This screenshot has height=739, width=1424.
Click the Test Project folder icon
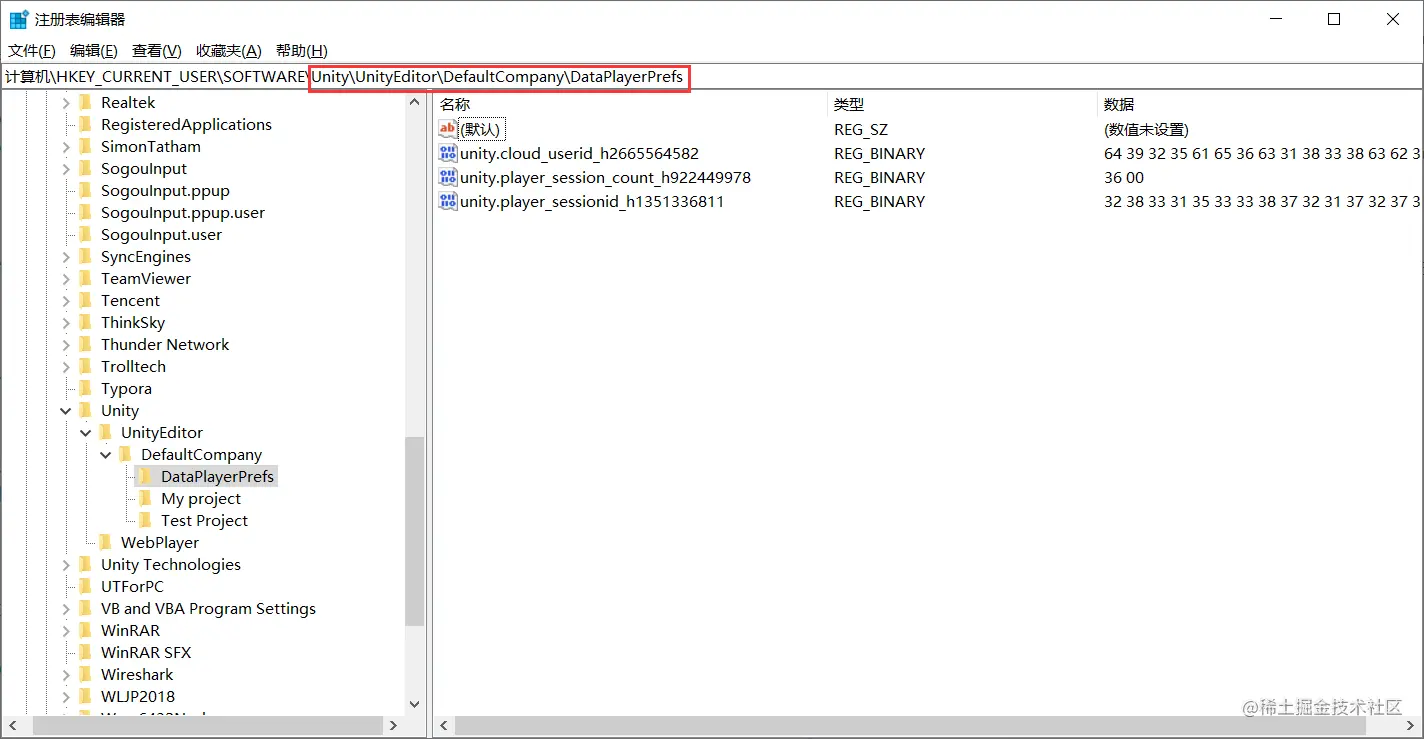pos(145,521)
